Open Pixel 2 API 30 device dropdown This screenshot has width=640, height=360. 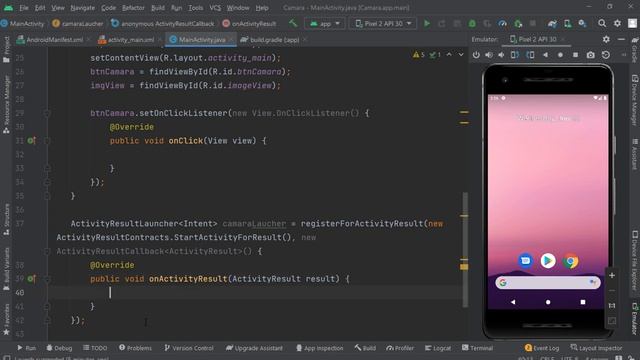[x=383, y=24]
